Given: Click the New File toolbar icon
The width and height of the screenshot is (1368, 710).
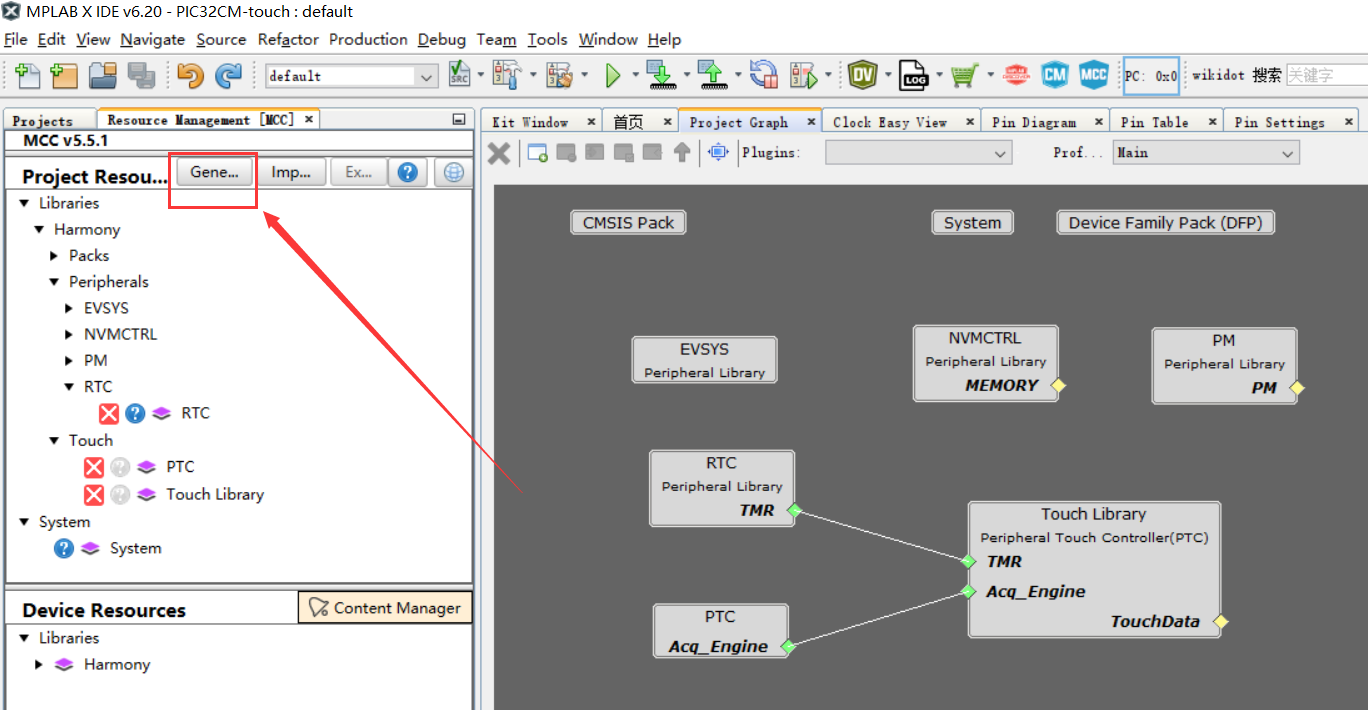Looking at the screenshot, I should (27, 75).
